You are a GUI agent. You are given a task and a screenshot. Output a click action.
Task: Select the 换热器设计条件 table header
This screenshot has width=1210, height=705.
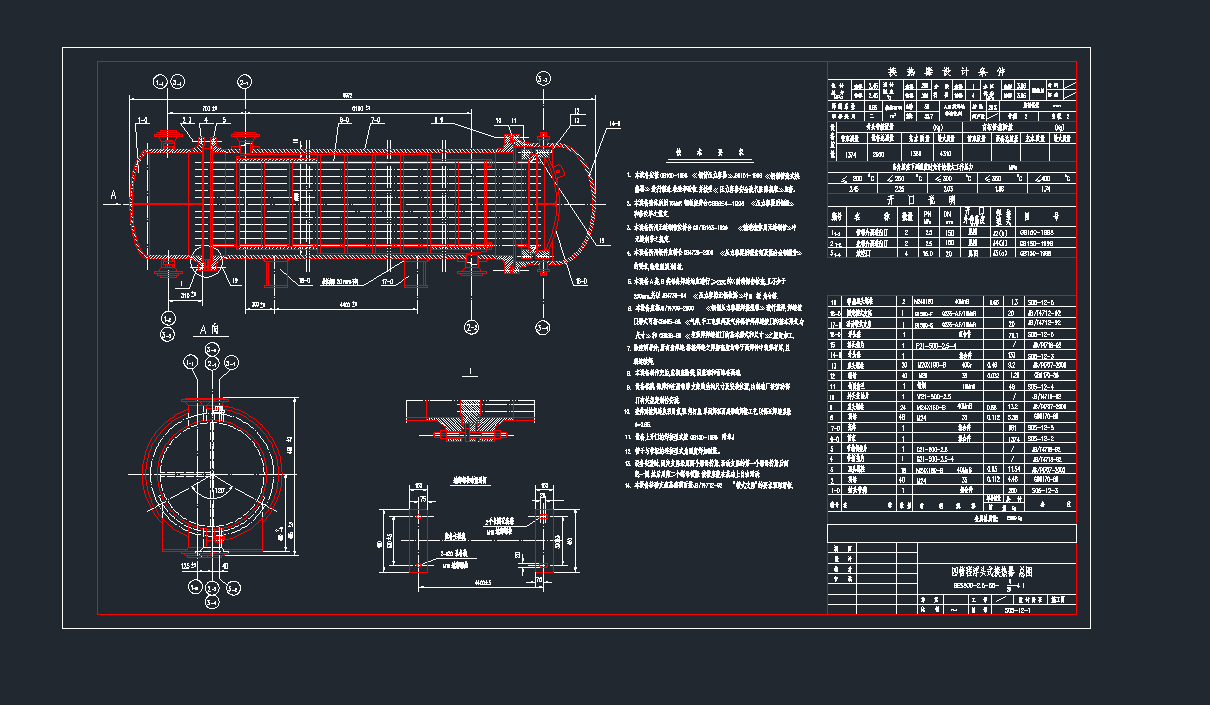pyautogui.click(x=946, y=71)
